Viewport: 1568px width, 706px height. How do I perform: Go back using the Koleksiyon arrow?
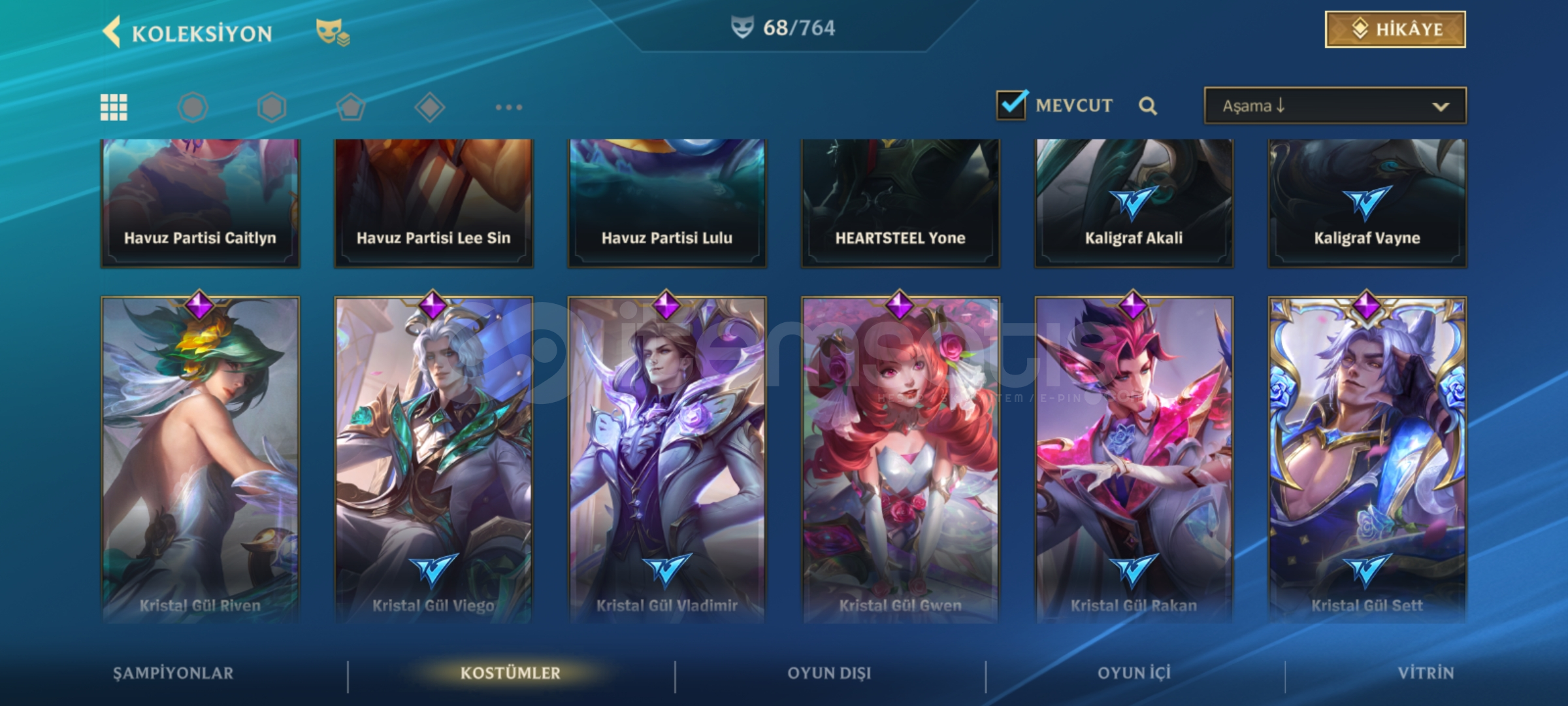(112, 32)
